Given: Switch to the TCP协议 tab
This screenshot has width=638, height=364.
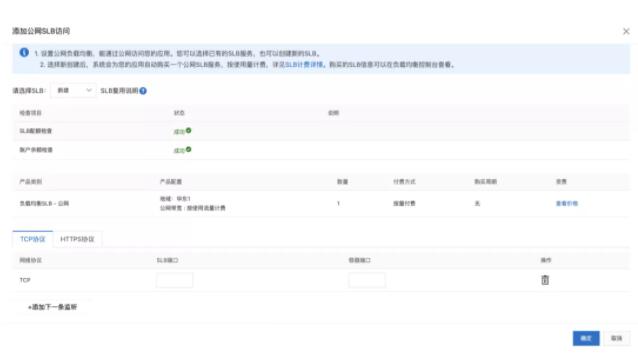Looking at the screenshot, I should point(33,239).
